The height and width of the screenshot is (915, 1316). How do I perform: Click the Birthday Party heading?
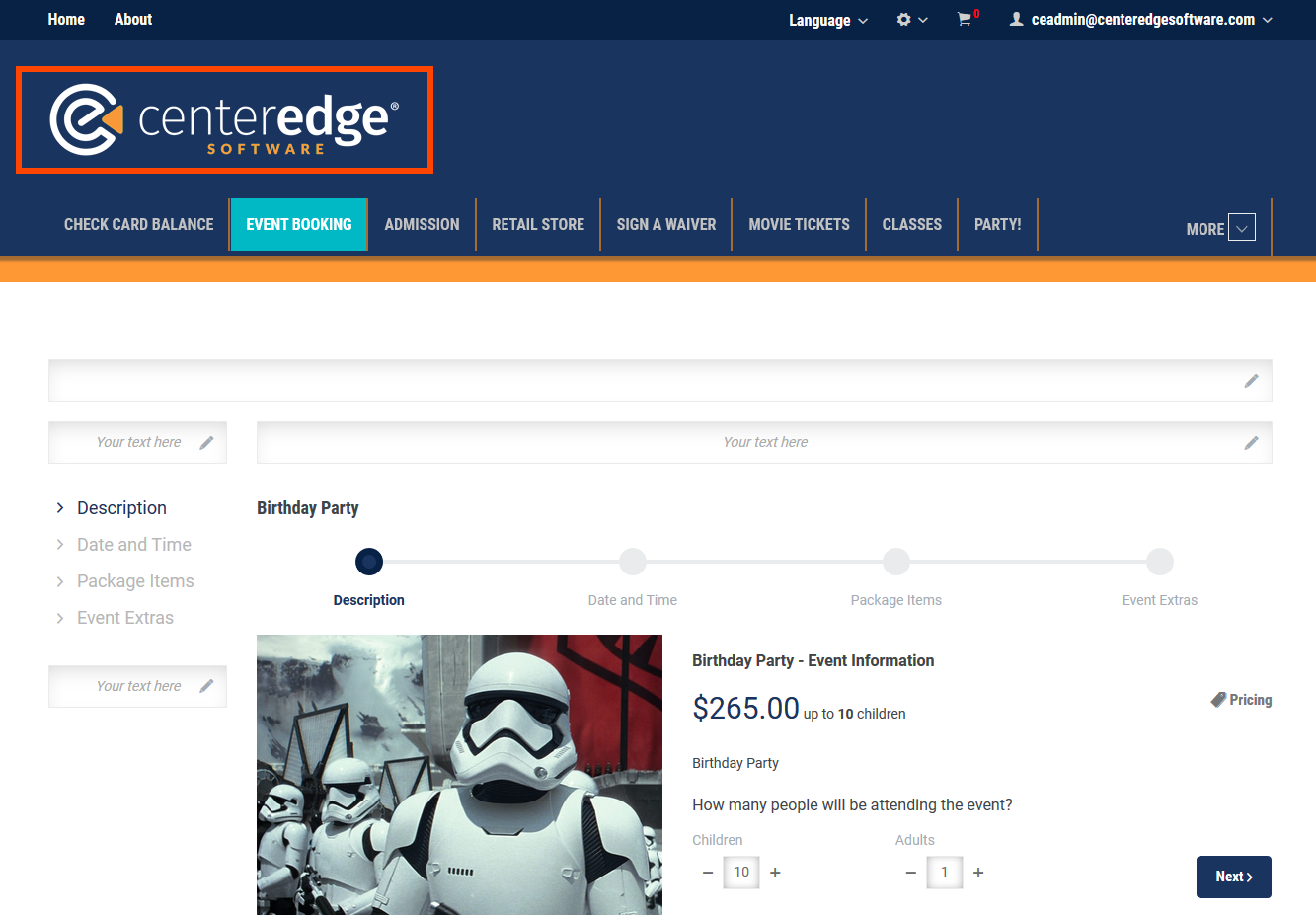pos(308,508)
